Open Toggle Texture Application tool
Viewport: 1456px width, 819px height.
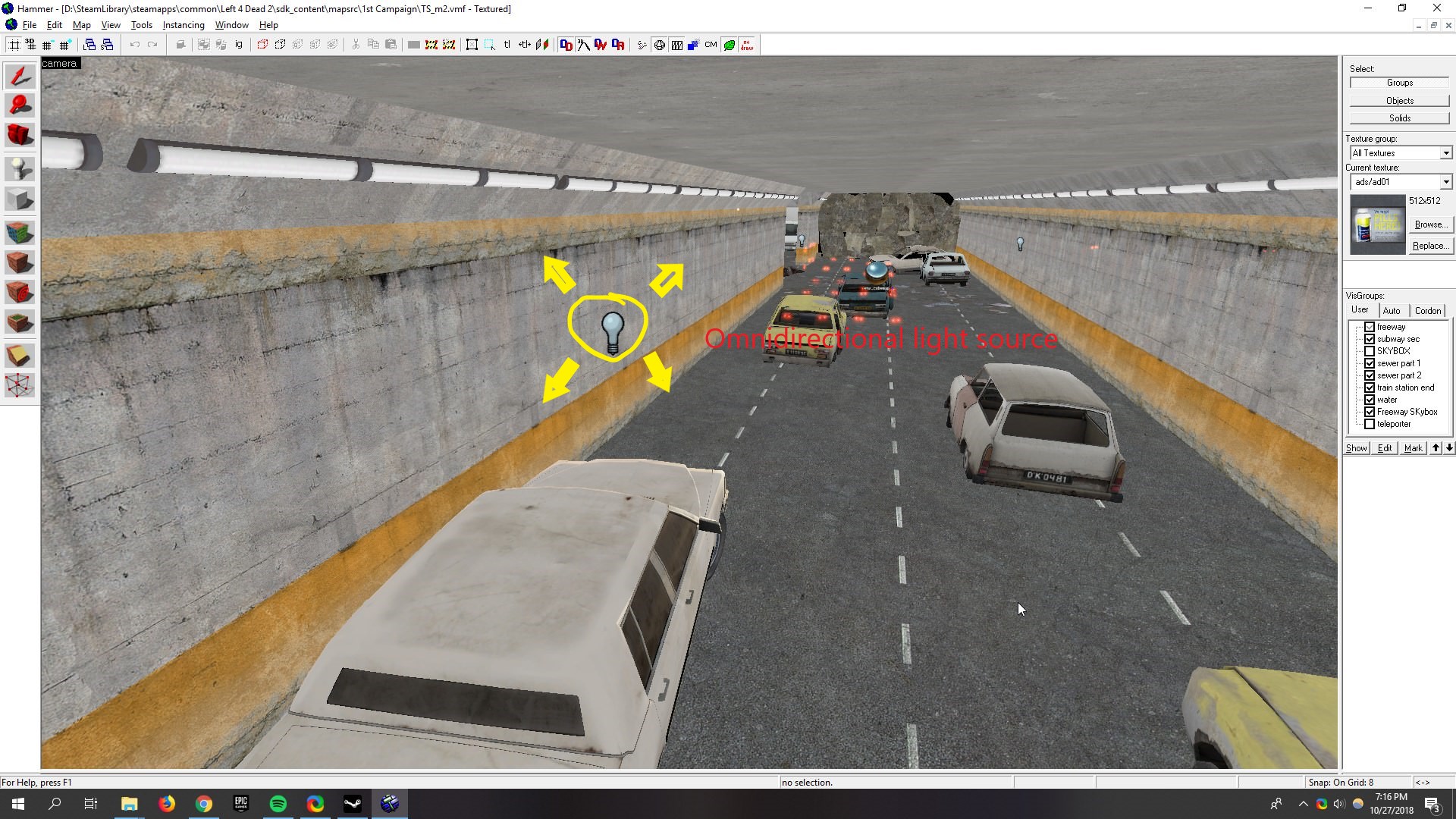click(x=20, y=231)
